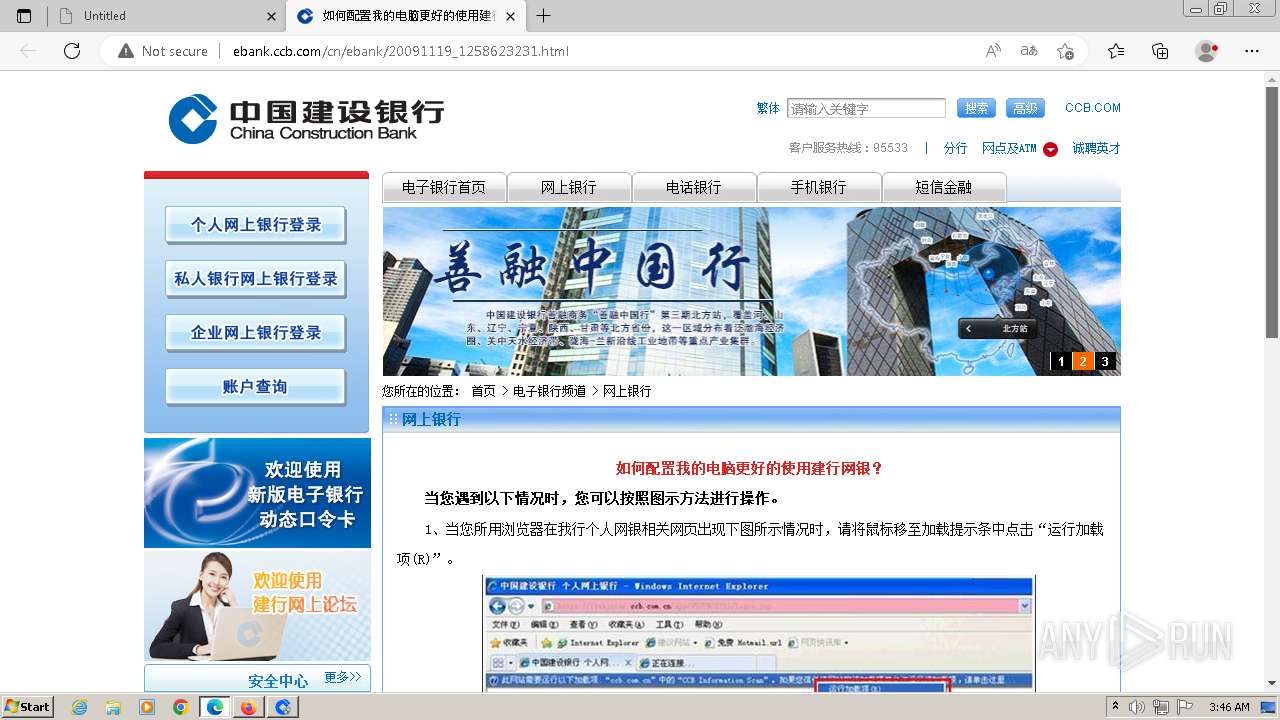
Task: Open Read aloud icon in address bar
Action: pyautogui.click(x=993, y=51)
